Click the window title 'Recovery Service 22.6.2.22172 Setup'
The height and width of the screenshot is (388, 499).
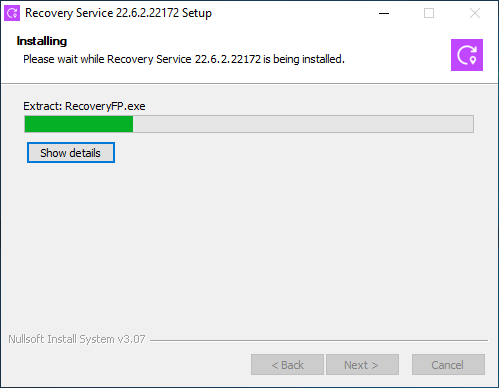pyautogui.click(x=118, y=13)
